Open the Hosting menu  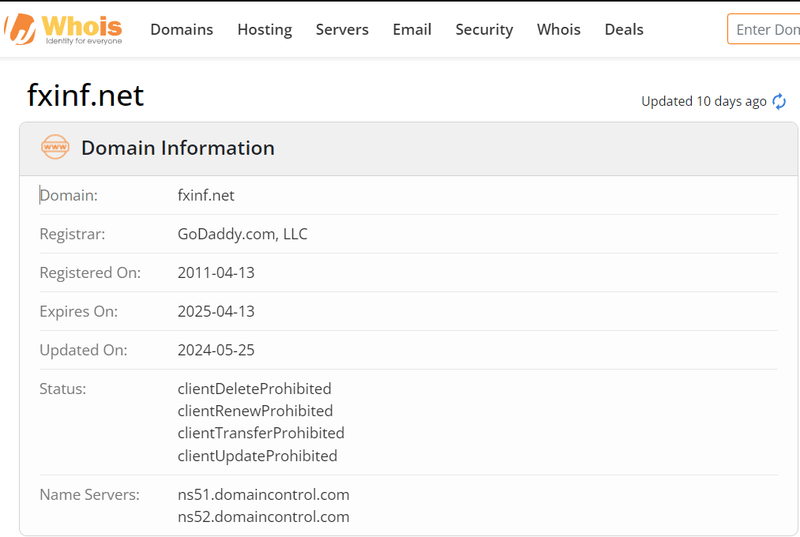[x=265, y=30]
